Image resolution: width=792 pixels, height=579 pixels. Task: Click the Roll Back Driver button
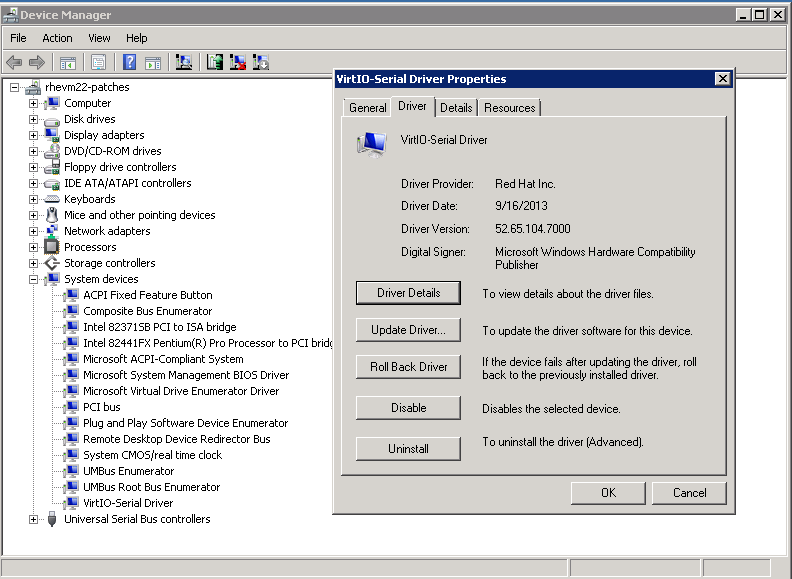pyautogui.click(x=408, y=367)
